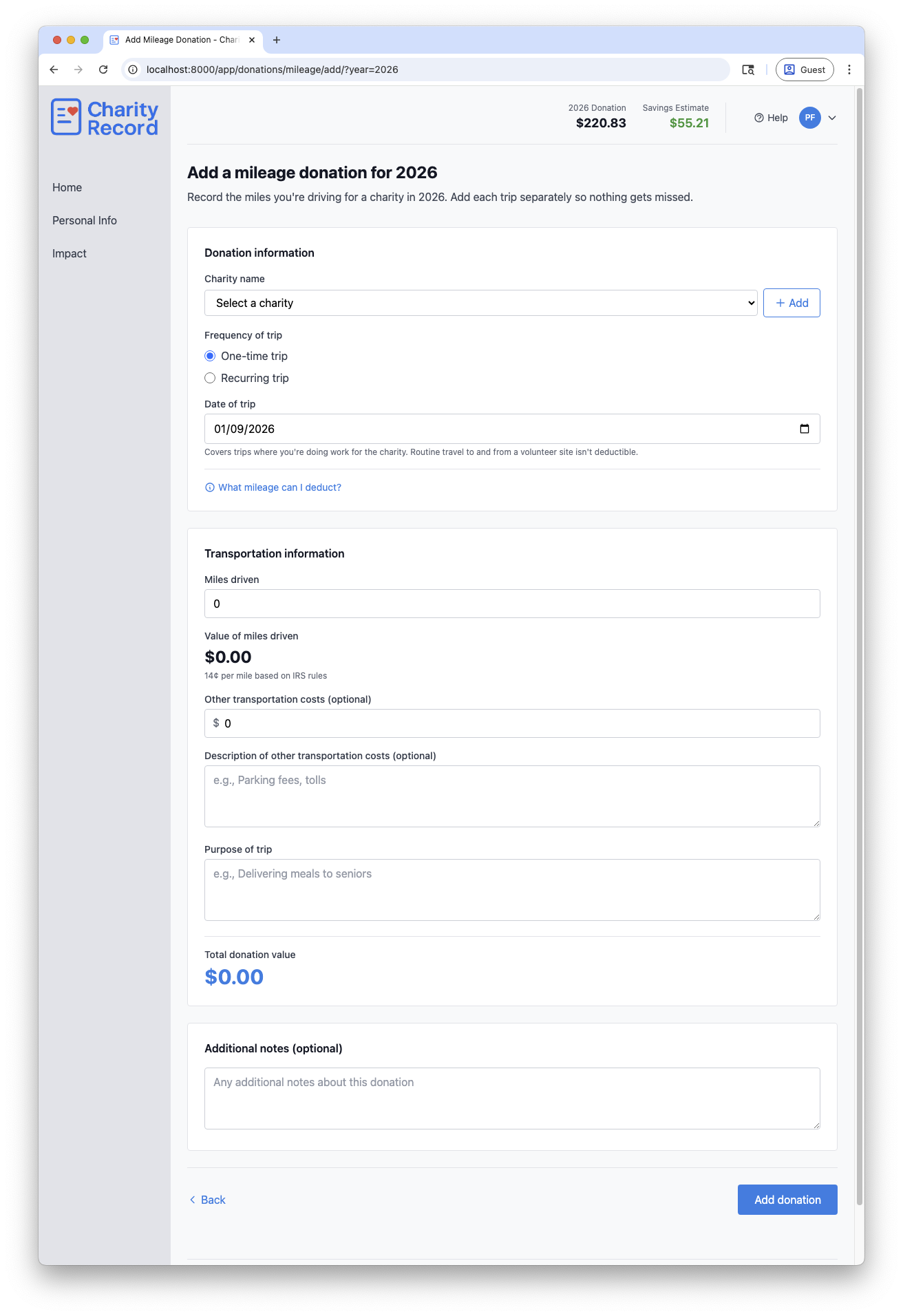Click the PF profile avatar

tap(810, 118)
